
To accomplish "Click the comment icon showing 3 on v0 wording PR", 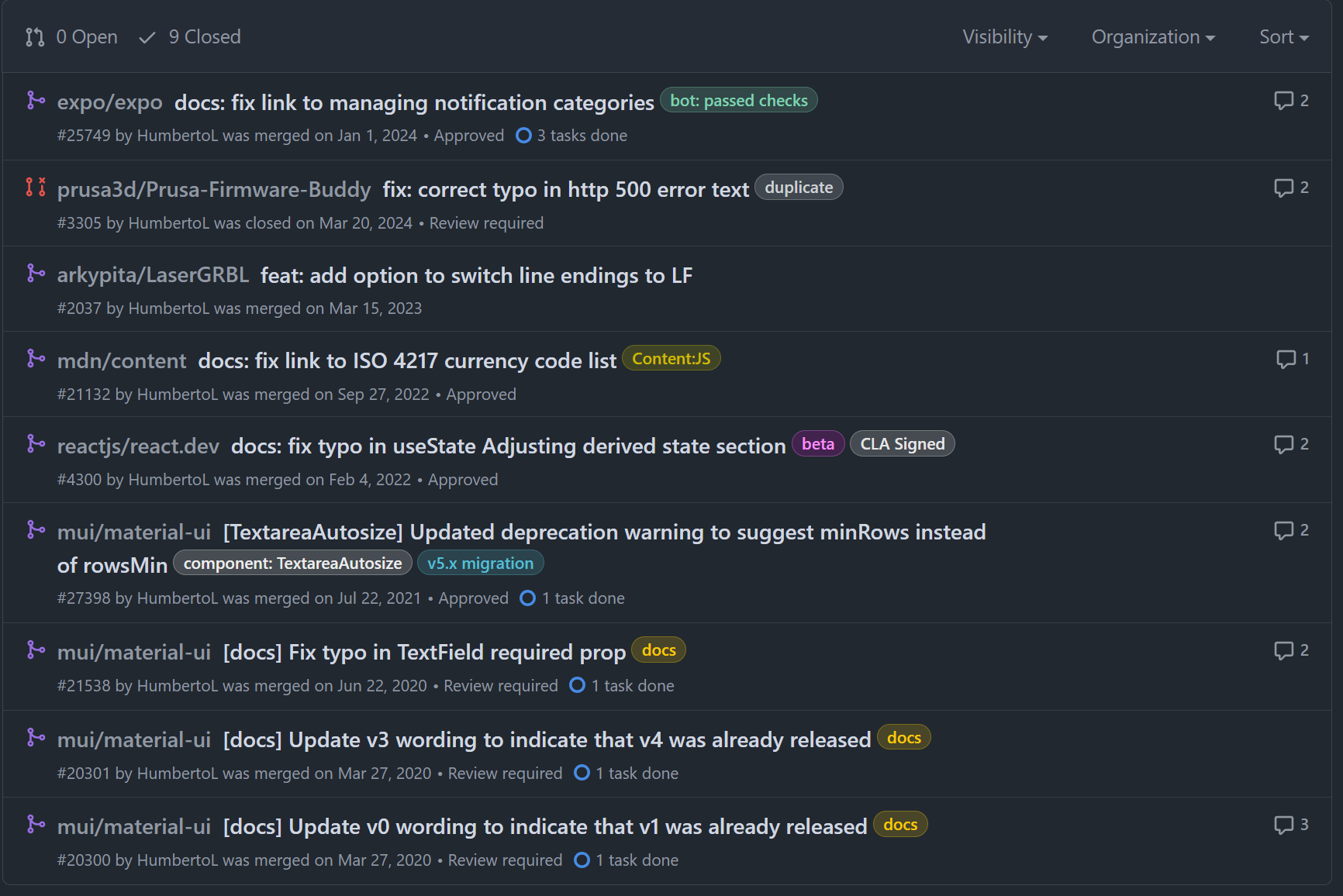I will (1284, 825).
